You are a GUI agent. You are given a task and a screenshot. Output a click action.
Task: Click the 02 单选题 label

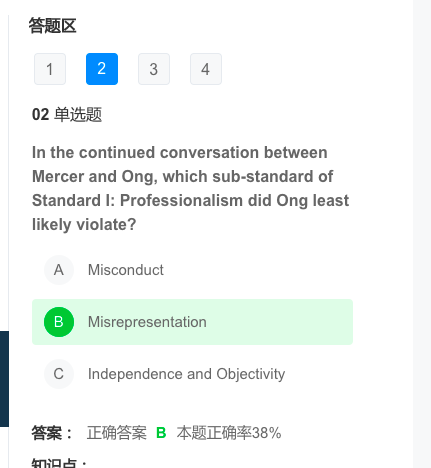coord(67,114)
